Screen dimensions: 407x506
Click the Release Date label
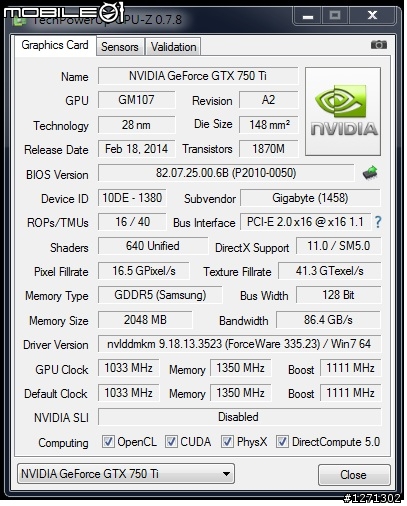click(56, 150)
